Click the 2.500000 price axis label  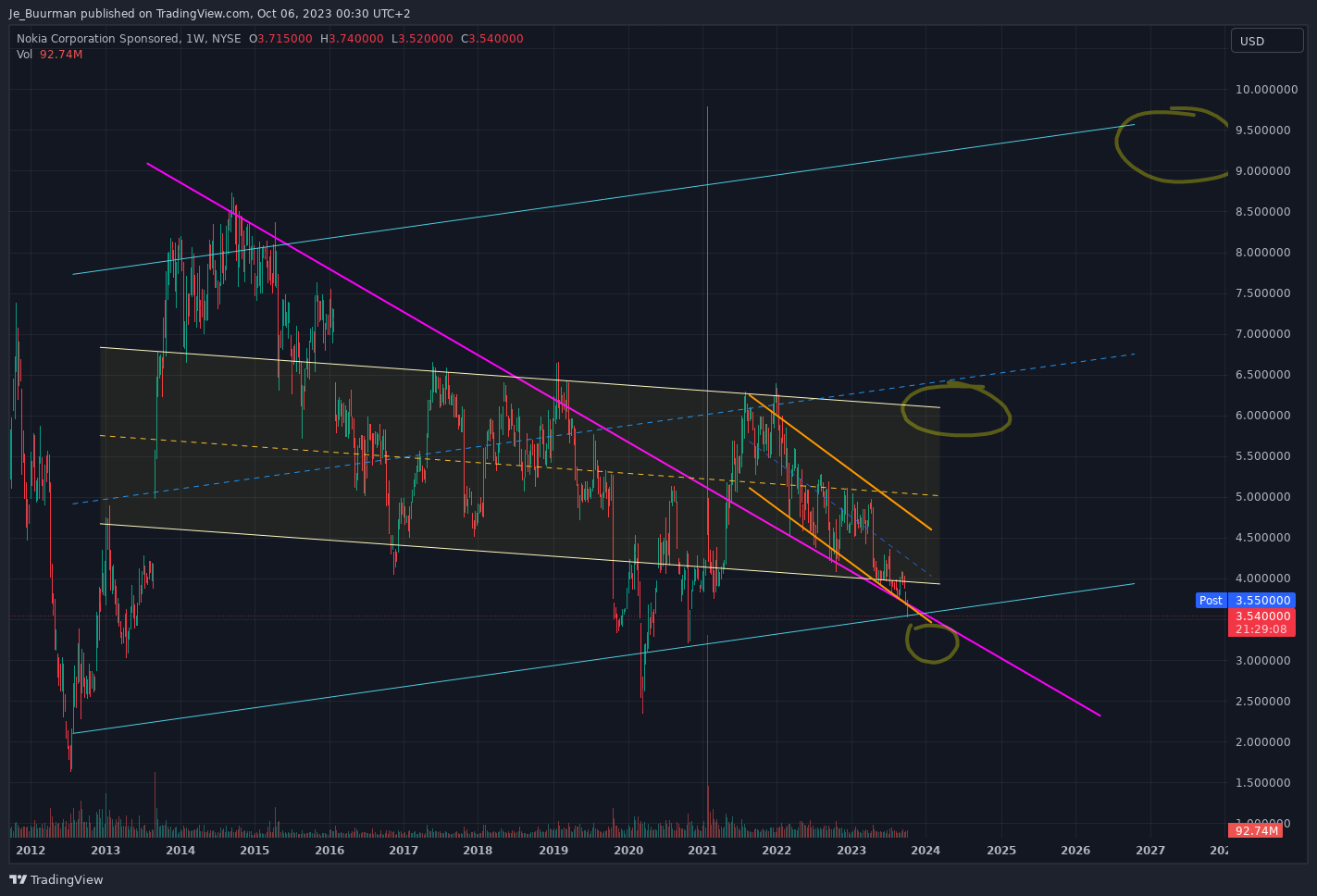tap(1262, 701)
